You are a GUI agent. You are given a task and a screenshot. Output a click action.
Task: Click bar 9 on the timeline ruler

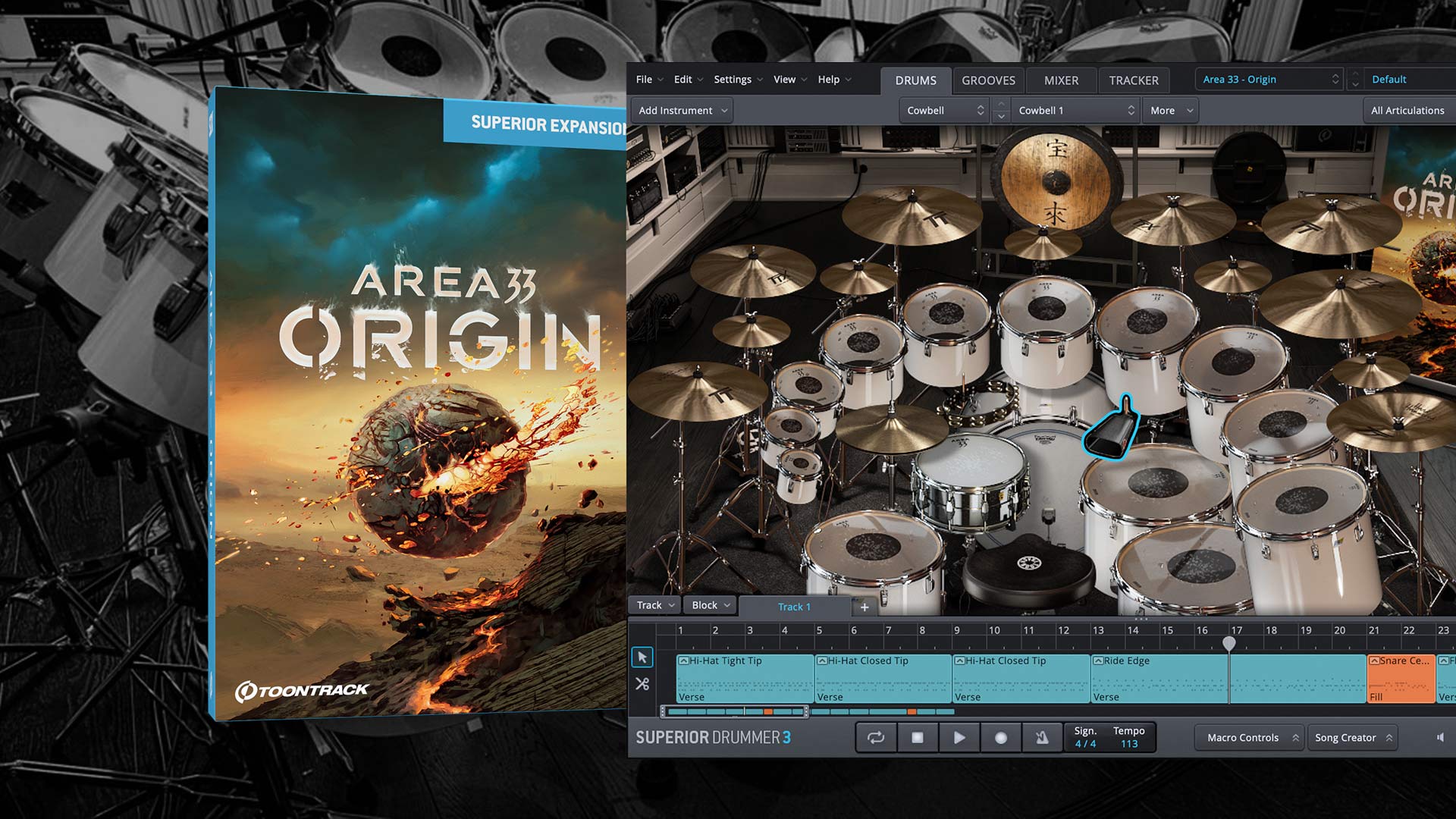(x=957, y=630)
